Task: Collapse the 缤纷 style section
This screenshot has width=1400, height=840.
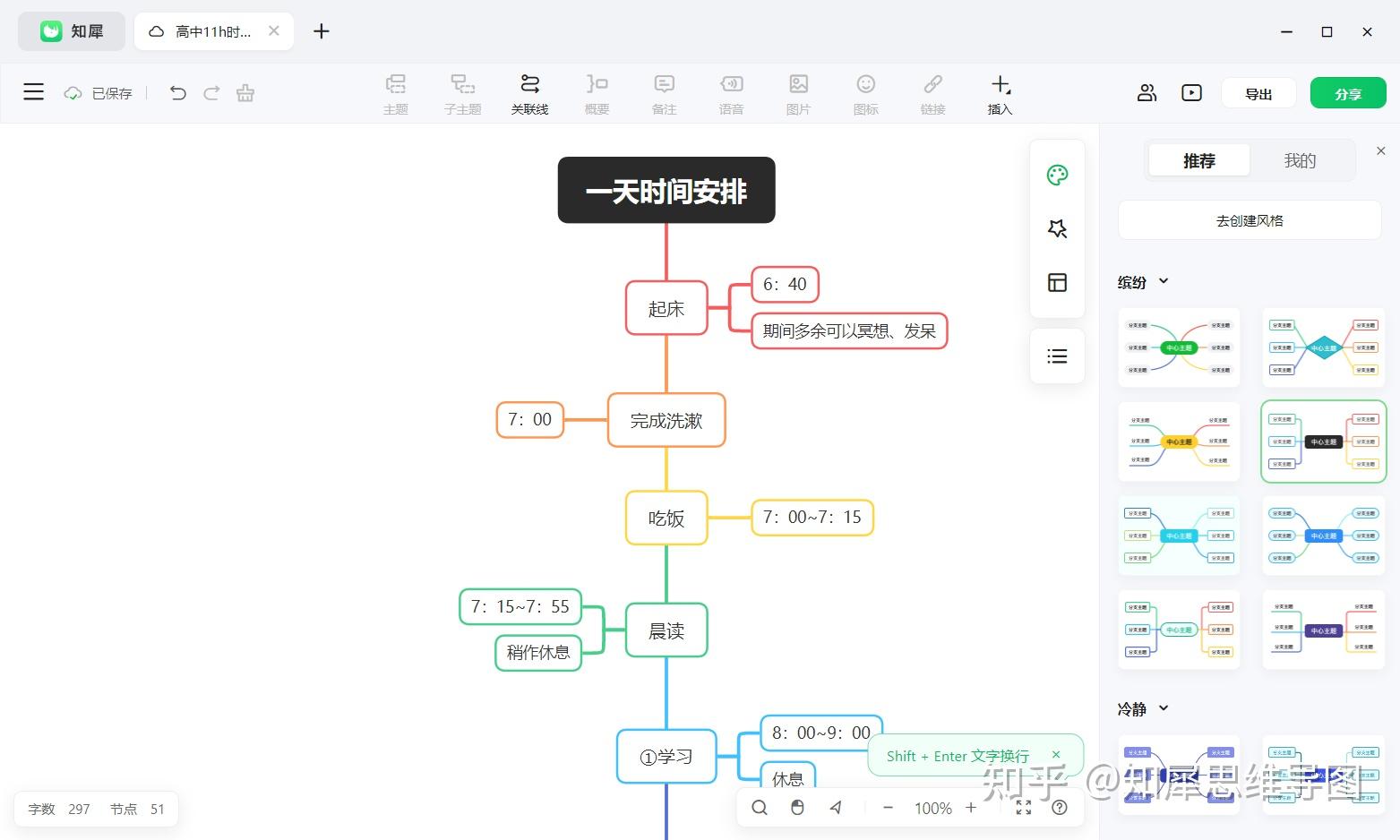Action: [1164, 282]
